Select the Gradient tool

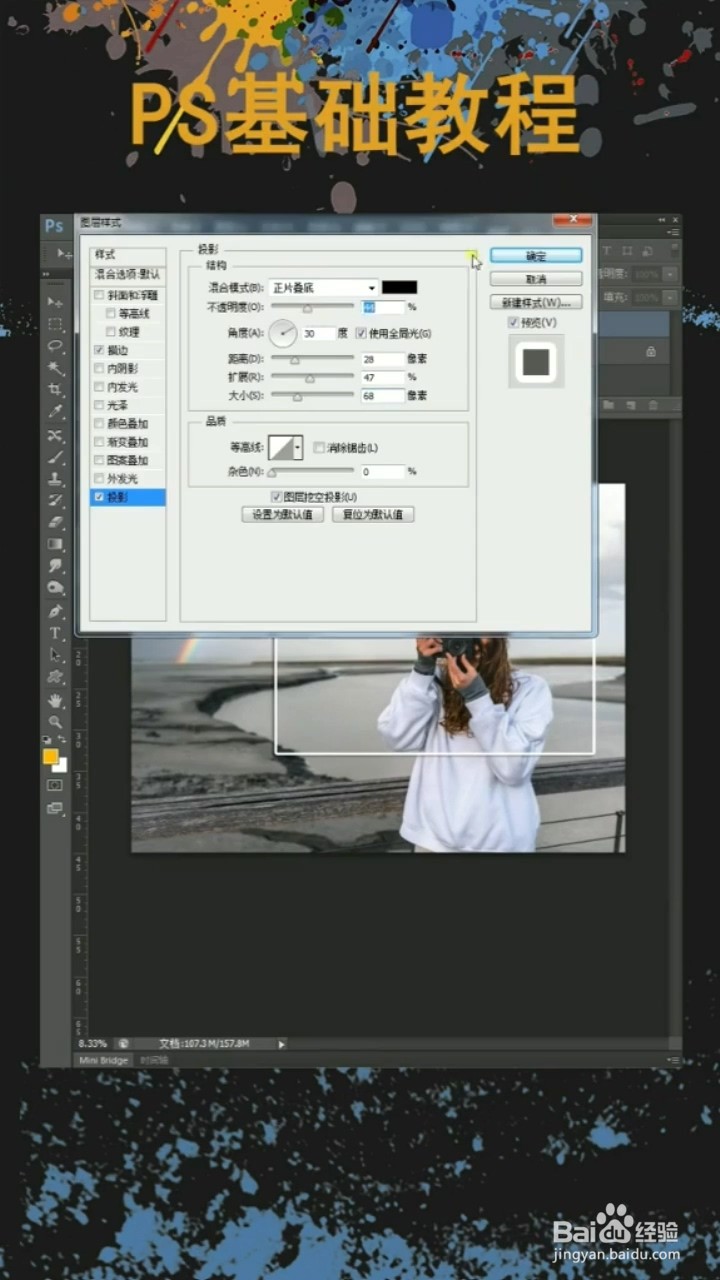pos(55,544)
